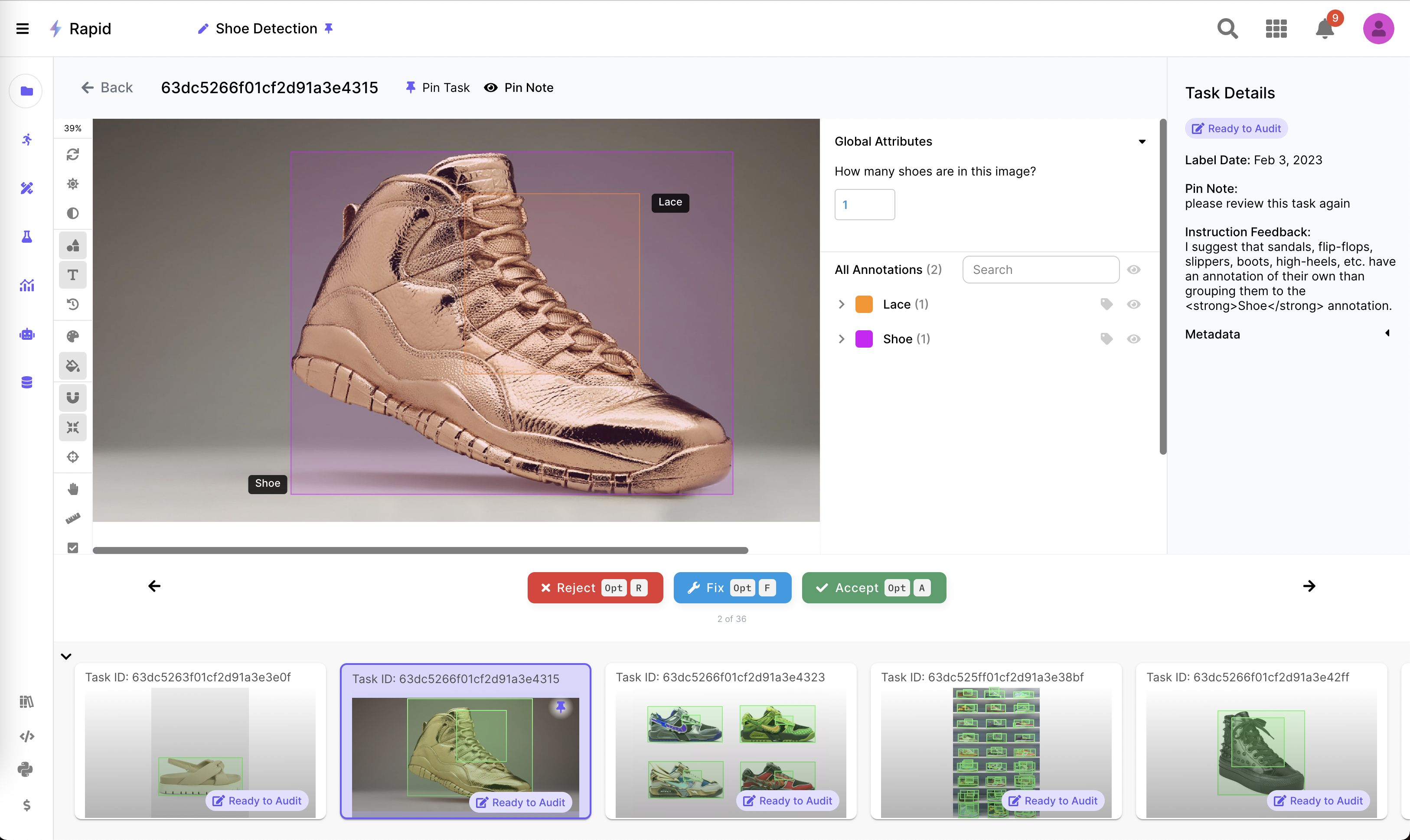Screen dimensions: 1410x840
Task: Hide the Lace annotations via eye icon
Action: pos(1133,305)
